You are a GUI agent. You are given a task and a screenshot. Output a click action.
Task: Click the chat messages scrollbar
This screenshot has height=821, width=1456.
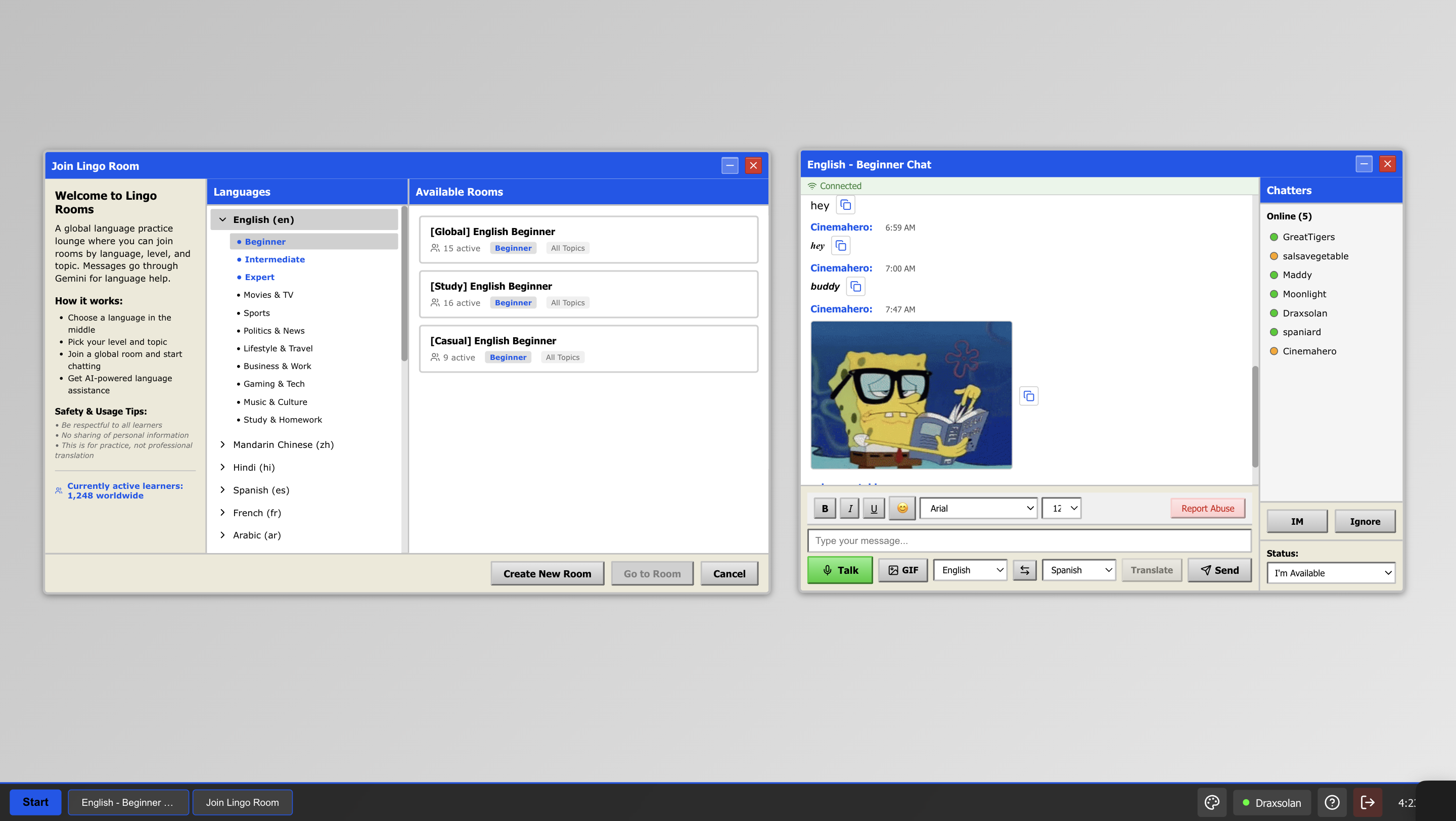[1255, 417]
